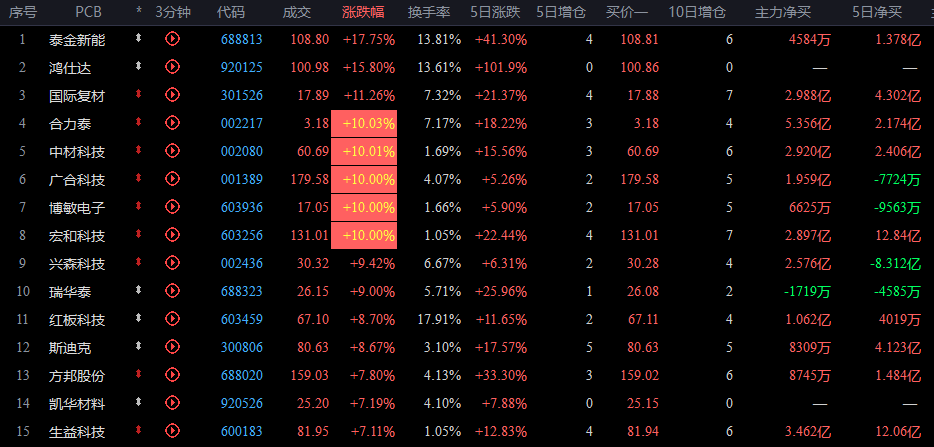Screen dimensions: 934x447
Task: Sort by the 涨跌幅 column header
Action: pos(363,12)
